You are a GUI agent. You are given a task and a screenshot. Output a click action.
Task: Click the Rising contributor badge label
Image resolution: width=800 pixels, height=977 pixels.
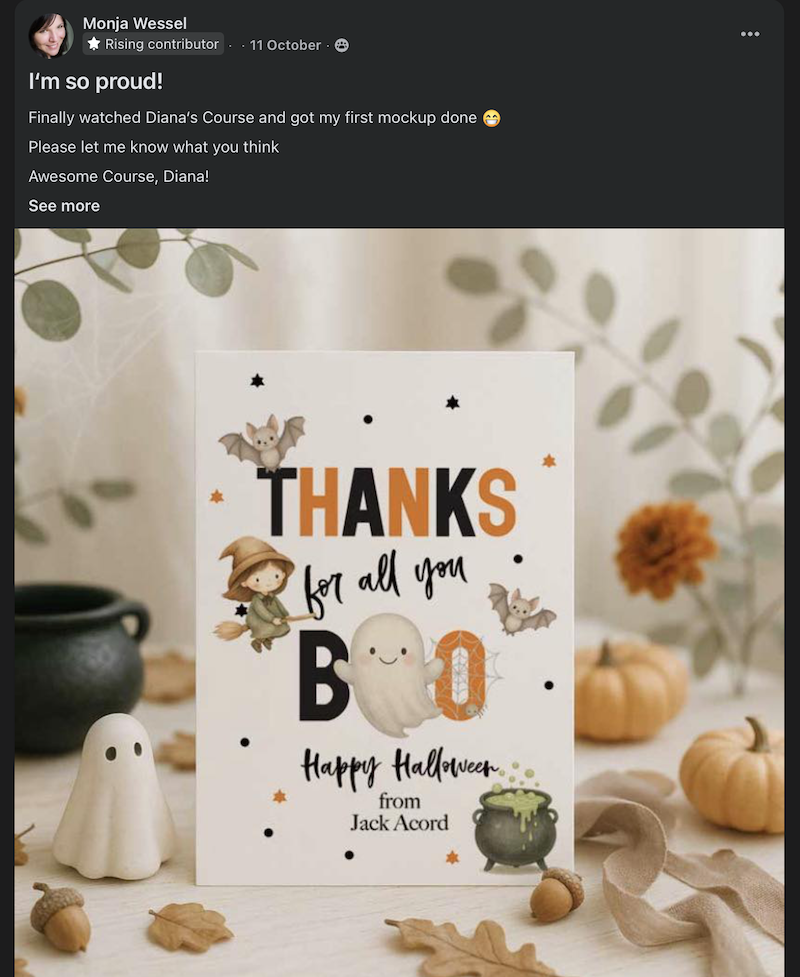coord(161,44)
